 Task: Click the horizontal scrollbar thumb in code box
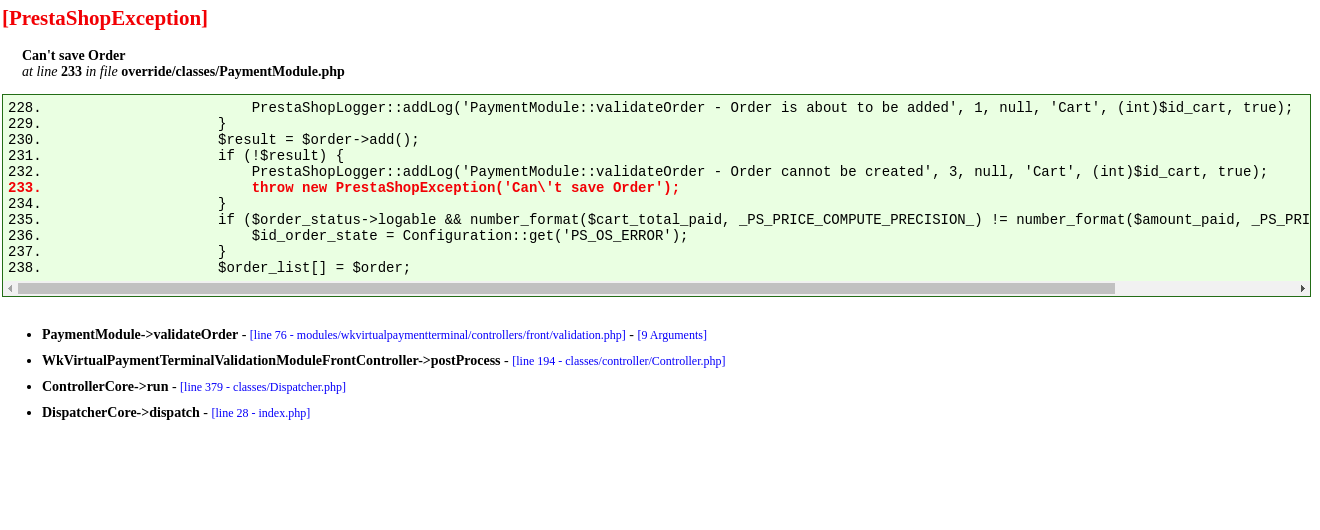[x=566, y=288]
